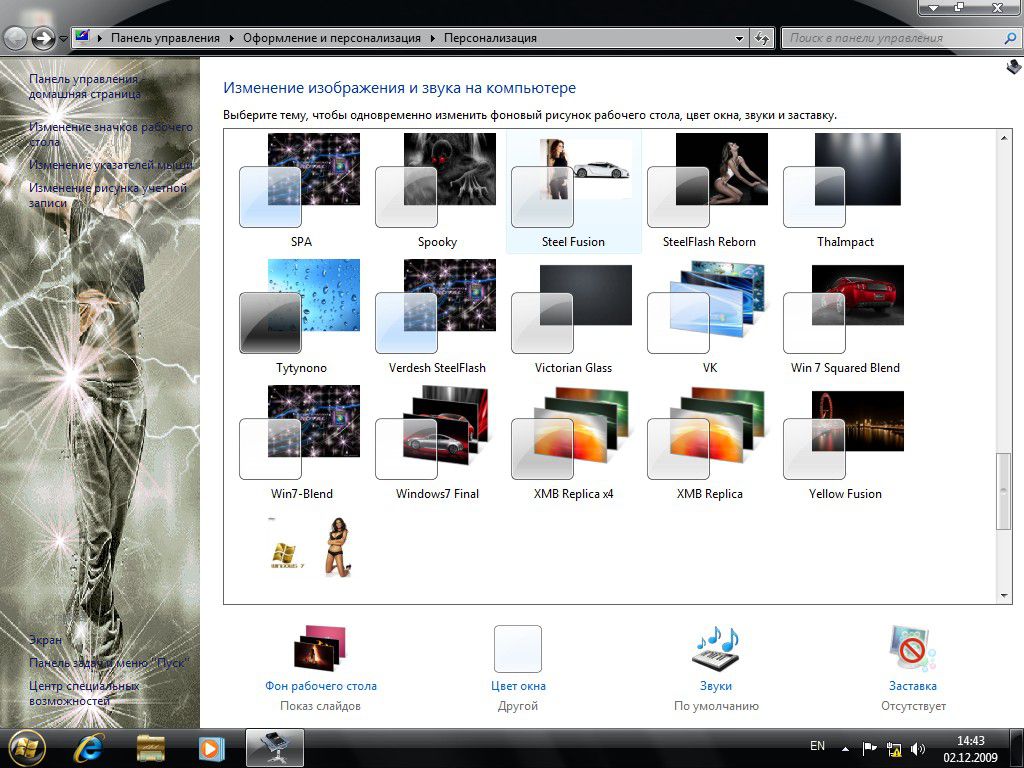This screenshot has width=1024, height=768.
Task: Expand arrow after Оформление и персонализация
Action: tap(432, 38)
